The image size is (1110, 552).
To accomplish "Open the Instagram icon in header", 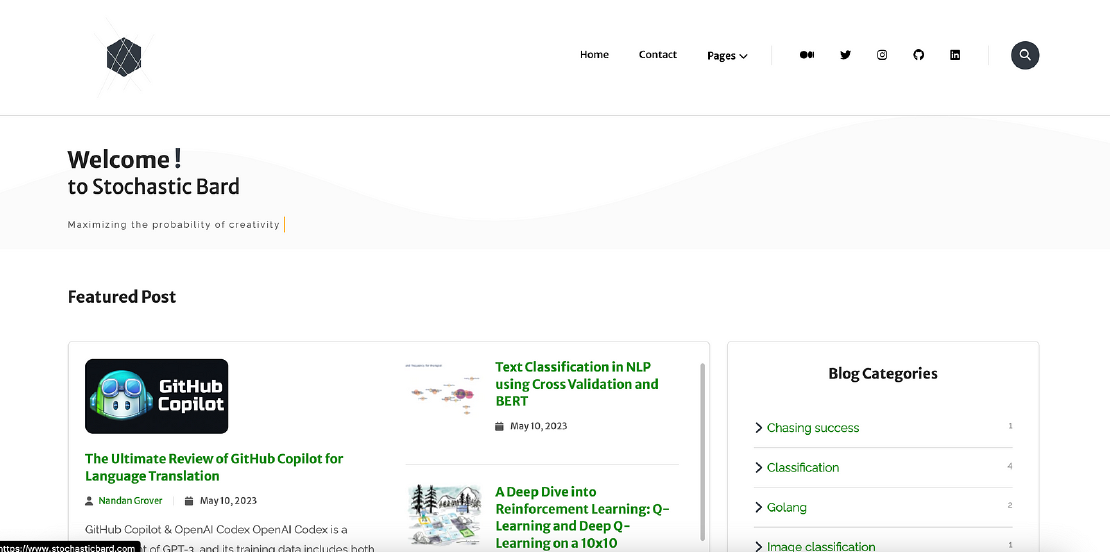I will click(x=882, y=54).
